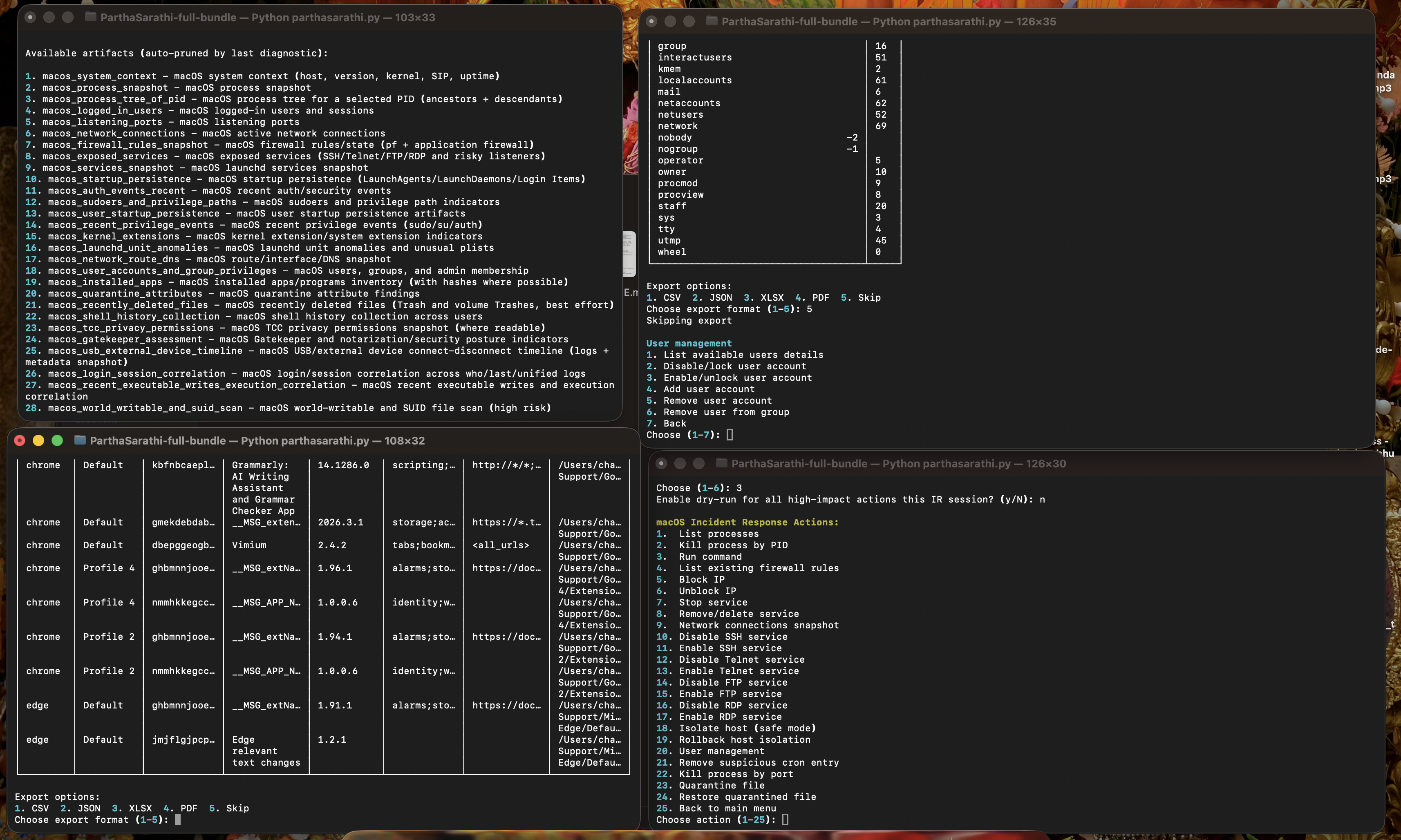
Task: Click the extension ID 'kbfnbcaepl…'
Action: pos(184,465)
